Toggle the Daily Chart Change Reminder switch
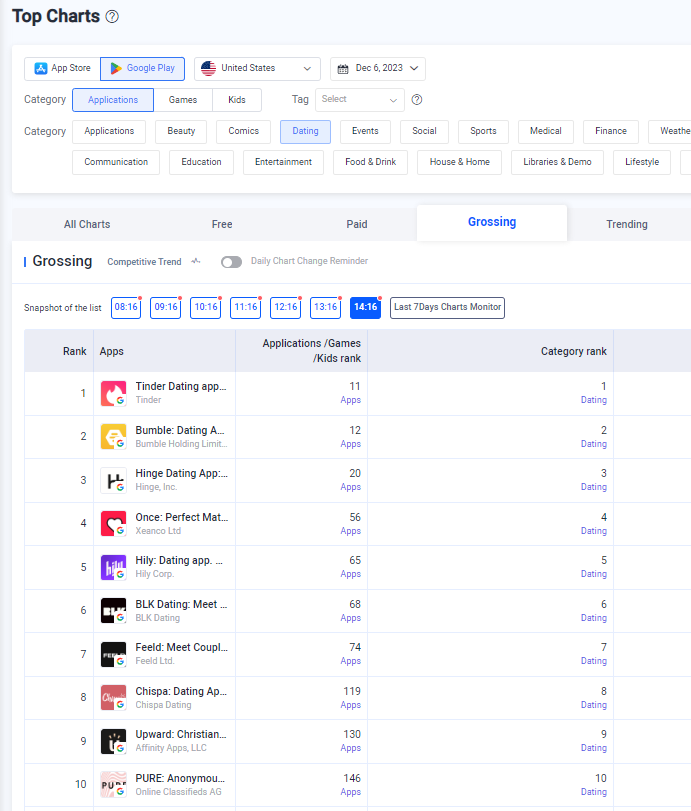Viewport: 691px width, 811px height. click(x=231, y=262)
